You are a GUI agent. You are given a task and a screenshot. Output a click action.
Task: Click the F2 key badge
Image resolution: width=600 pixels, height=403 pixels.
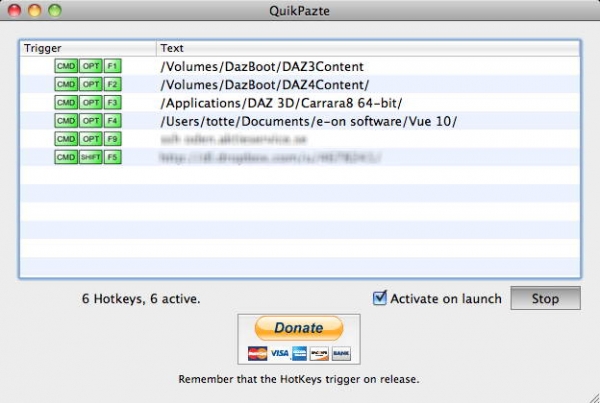[112, 84]
